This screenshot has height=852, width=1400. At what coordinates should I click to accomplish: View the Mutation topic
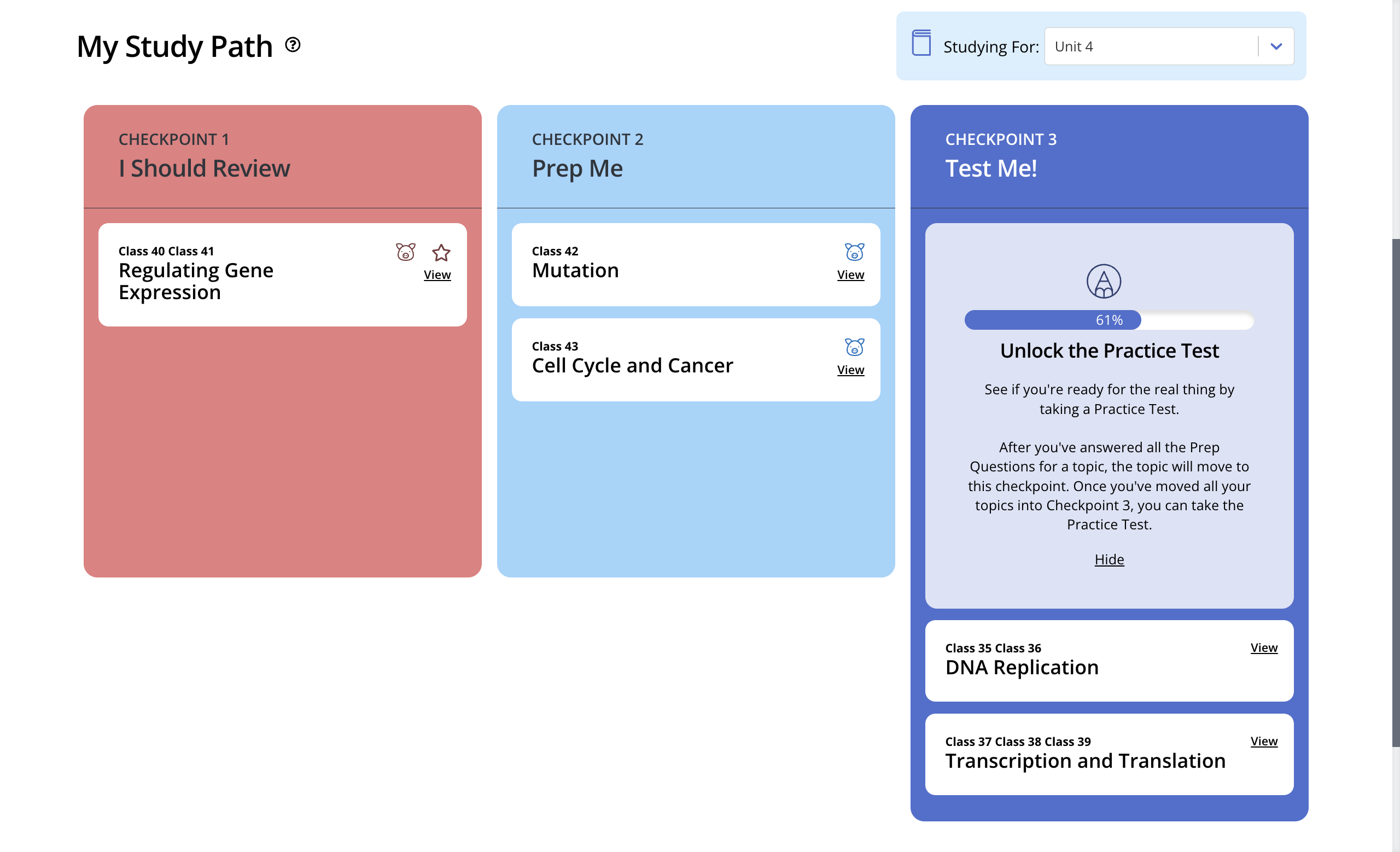coord(850,275)
